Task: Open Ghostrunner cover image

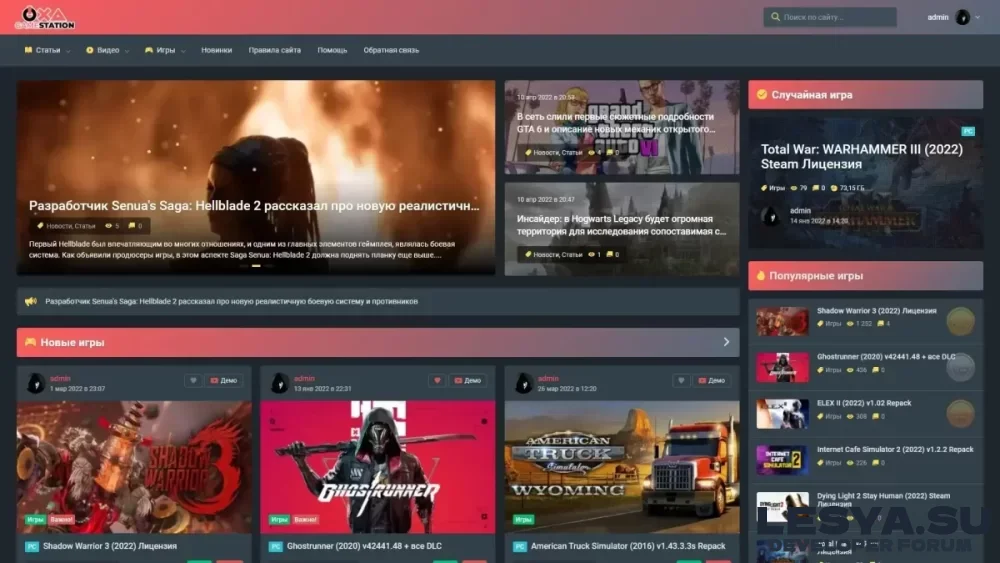Action: (378, 467)
